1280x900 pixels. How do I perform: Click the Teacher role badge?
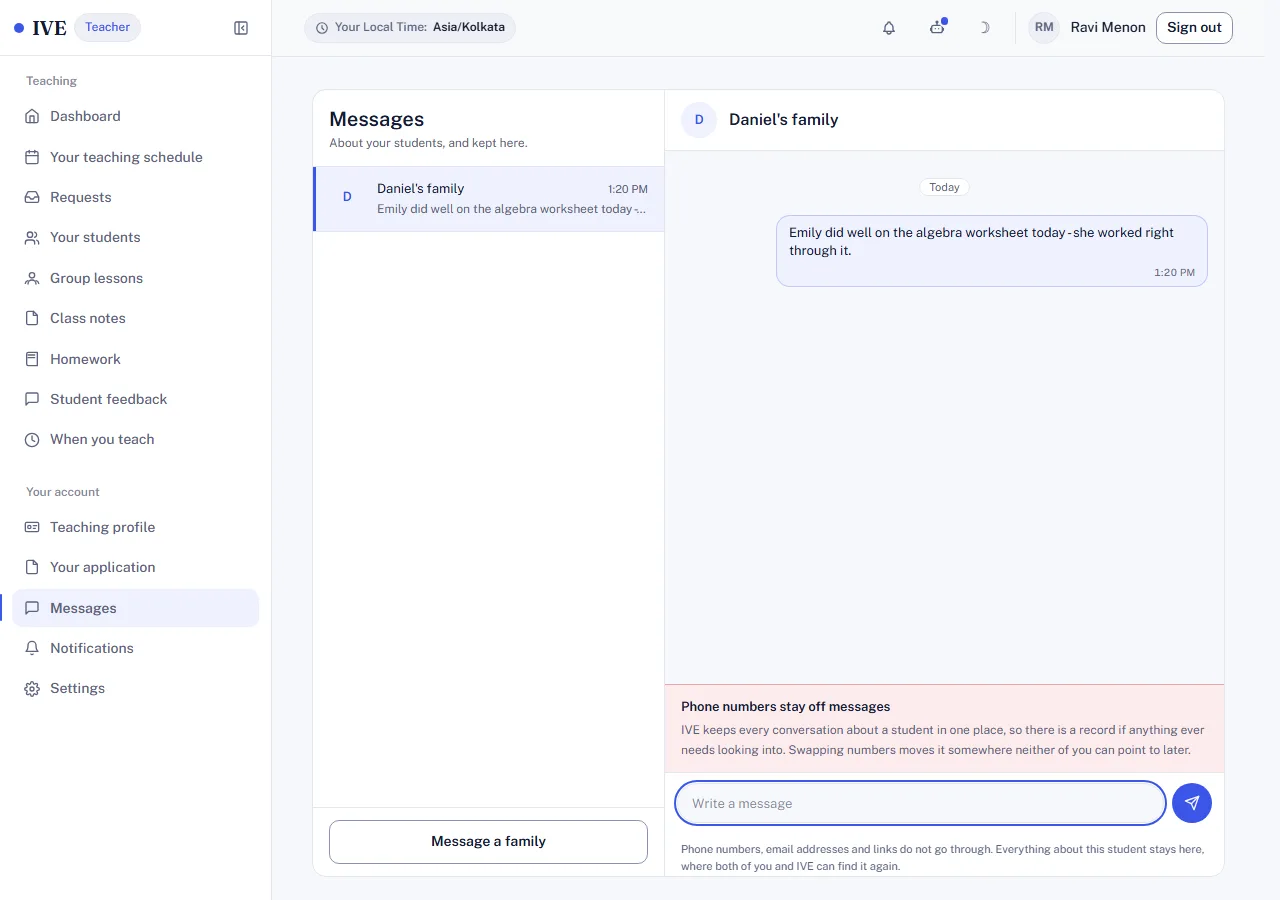(x=107, y=28)
